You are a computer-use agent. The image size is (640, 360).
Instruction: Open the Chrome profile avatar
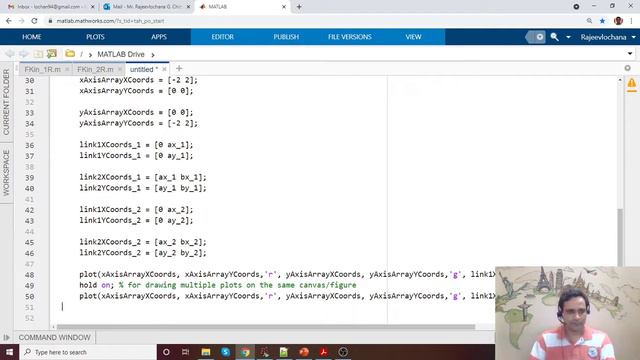tap(618, 21)
